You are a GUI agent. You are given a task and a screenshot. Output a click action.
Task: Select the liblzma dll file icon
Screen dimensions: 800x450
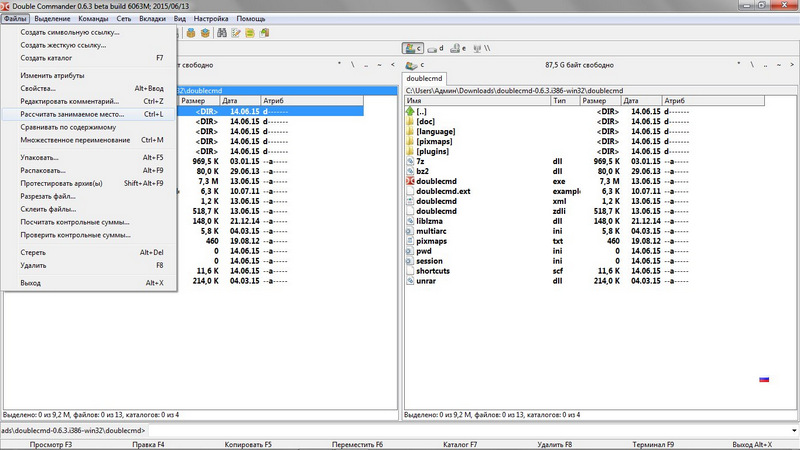410,221
